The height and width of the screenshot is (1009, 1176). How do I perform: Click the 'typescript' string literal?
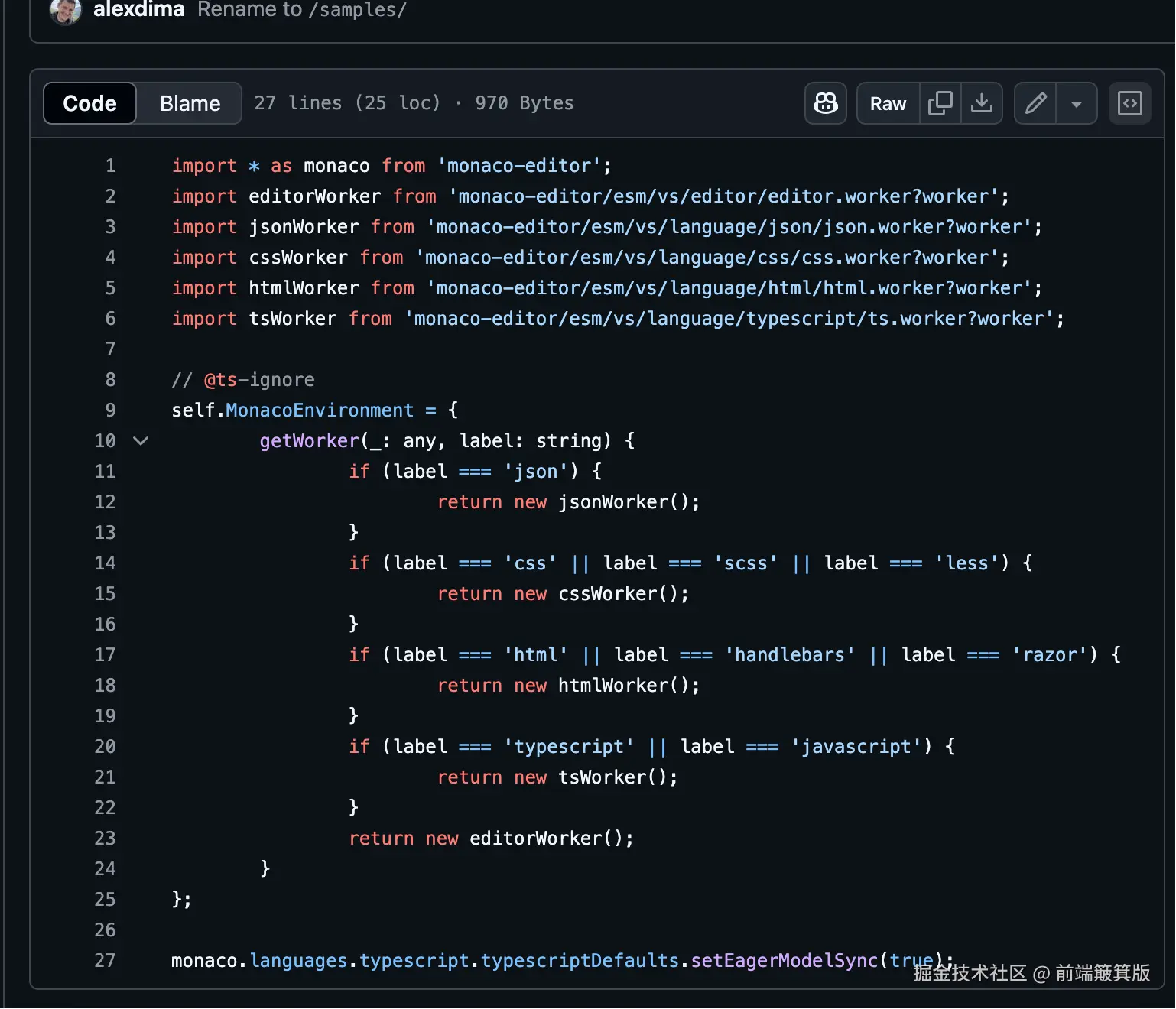[x=568, y=747]
